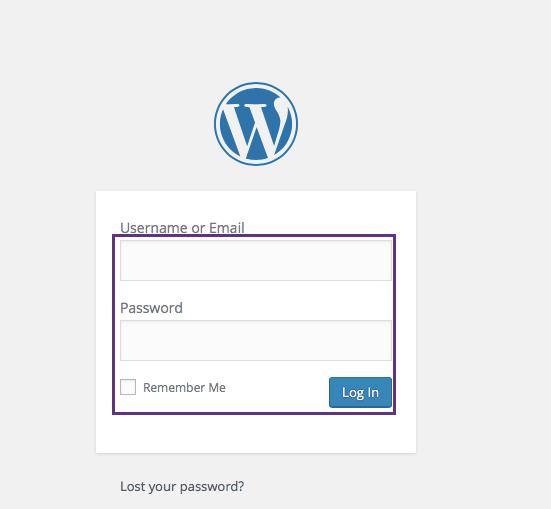This screenshot has height=509, width=551.
Task: Click the WordPress logo
Action: tap(256, 124)
